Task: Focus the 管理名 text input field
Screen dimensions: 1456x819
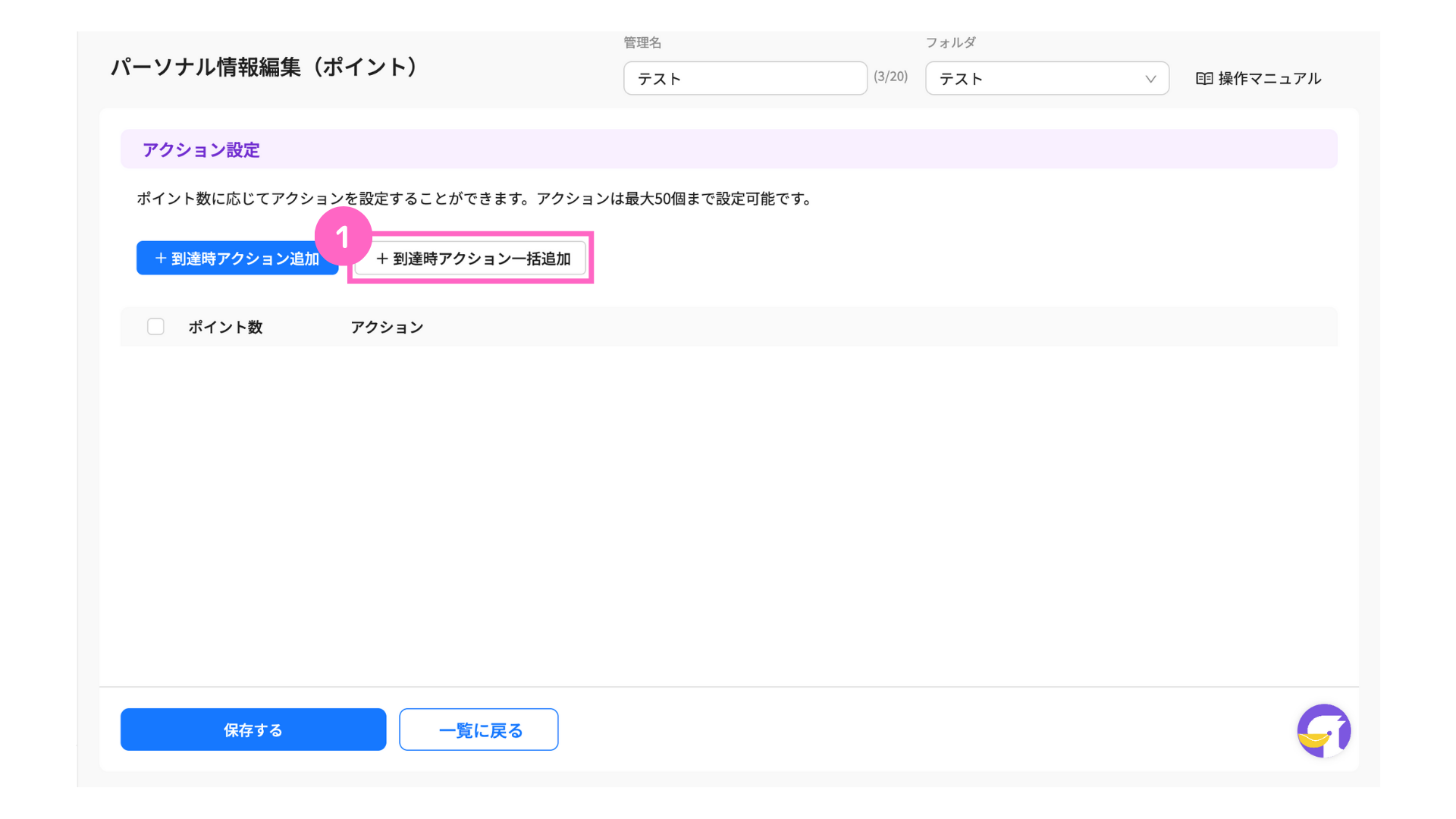Action: coord(745,79)
